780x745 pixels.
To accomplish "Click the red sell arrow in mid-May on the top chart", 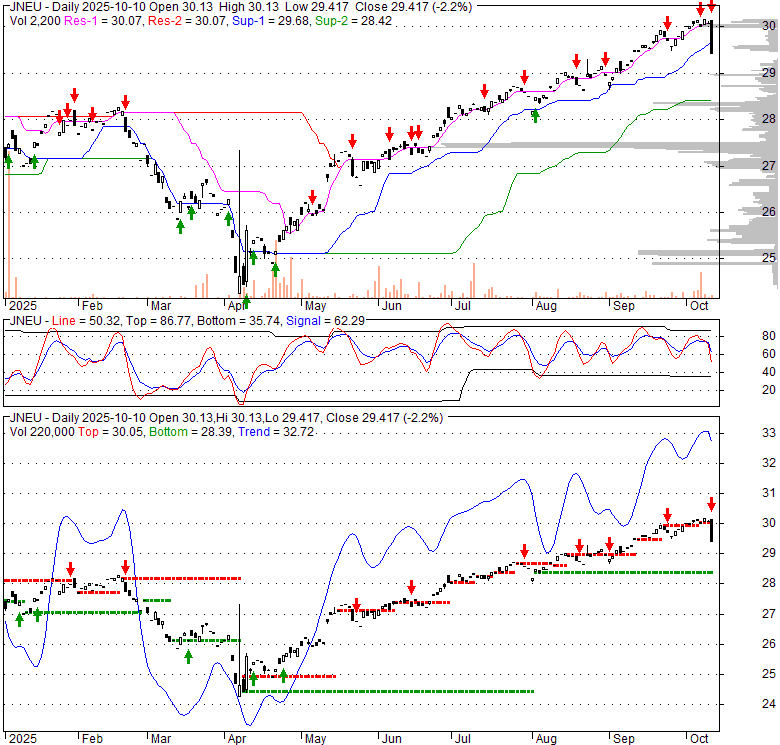I will coord(352,141).
